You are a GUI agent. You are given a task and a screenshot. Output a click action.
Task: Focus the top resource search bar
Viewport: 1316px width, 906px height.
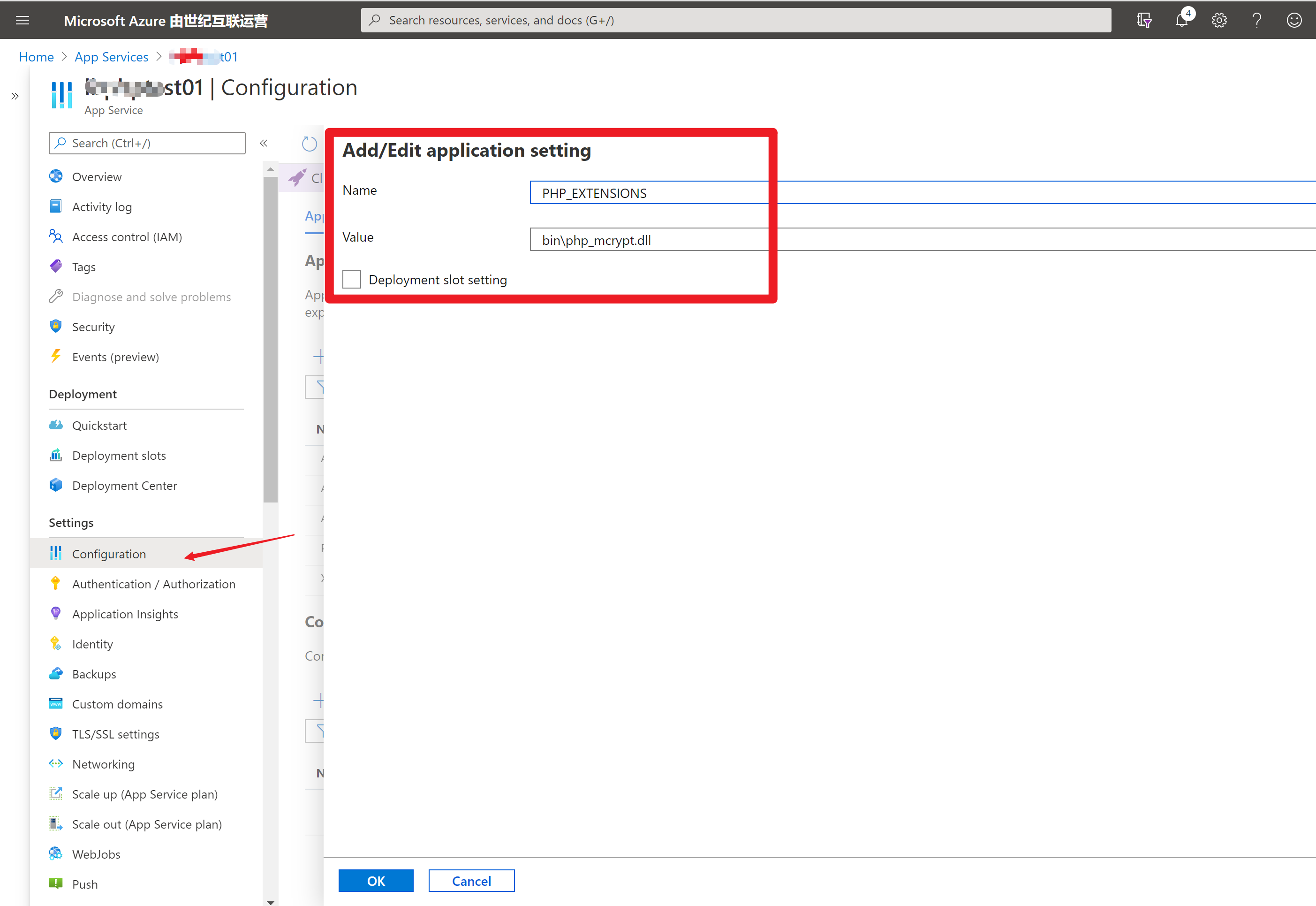tap(735, 21)
